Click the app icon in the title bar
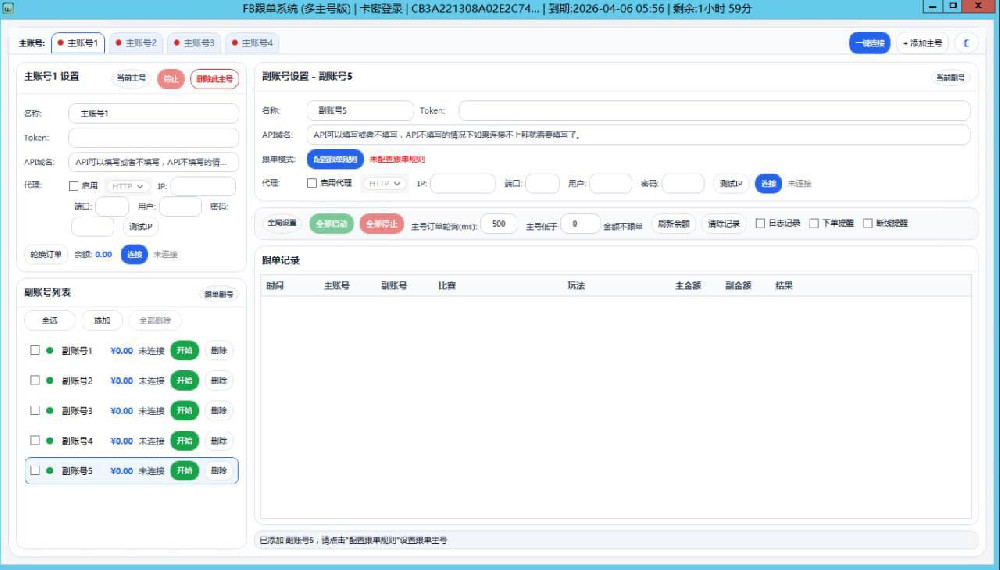This screenshot has height=570, width=1000. pos(8,8)
